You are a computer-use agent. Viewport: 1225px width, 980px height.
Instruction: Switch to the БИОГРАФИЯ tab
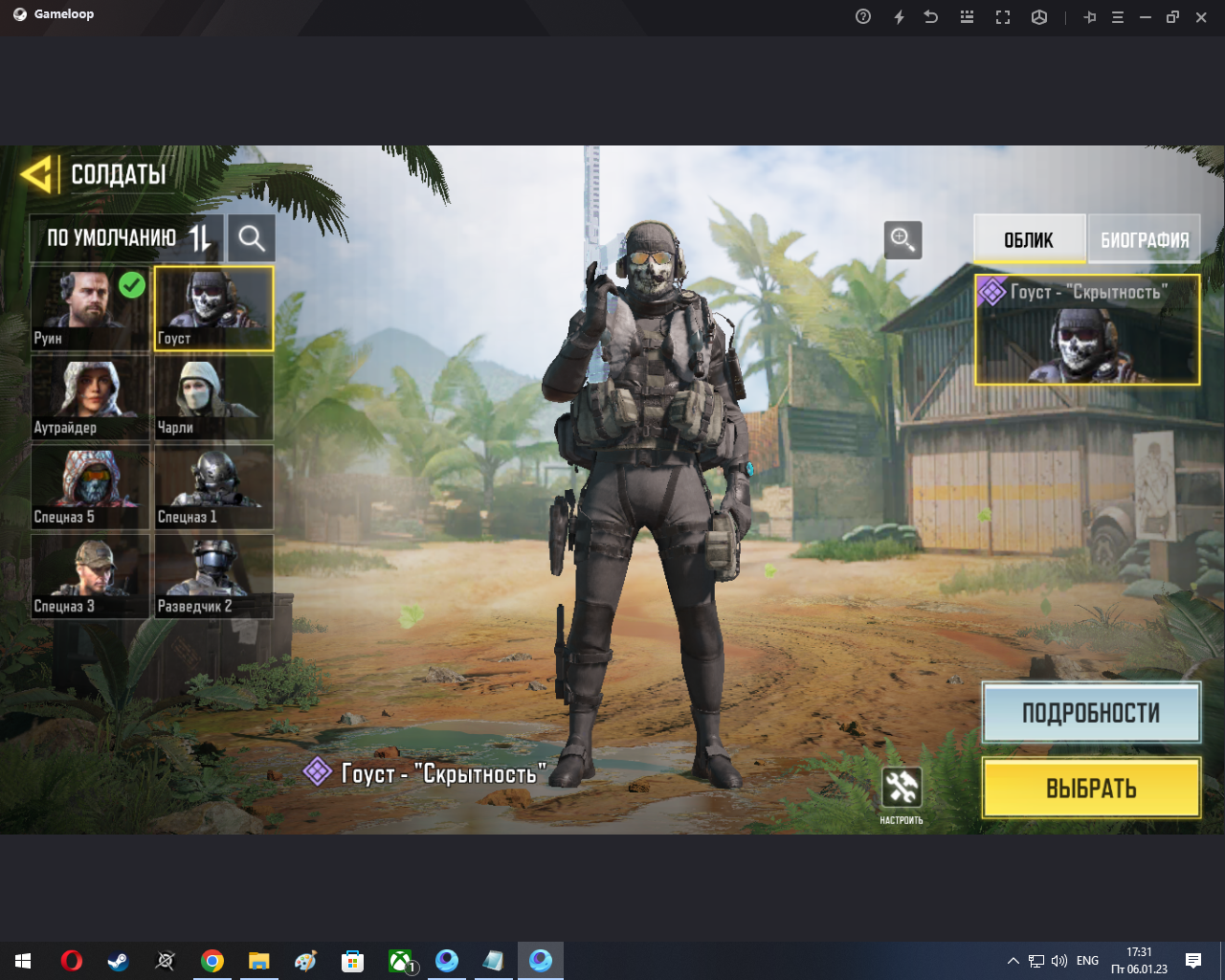(1145, 239)
